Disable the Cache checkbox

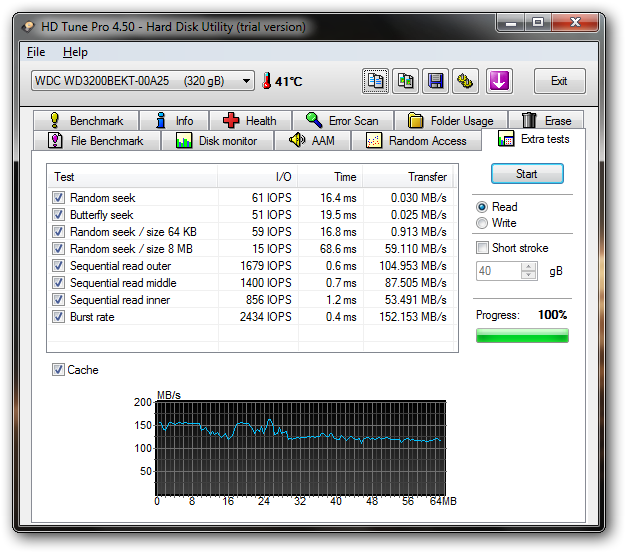coord(58,370)
